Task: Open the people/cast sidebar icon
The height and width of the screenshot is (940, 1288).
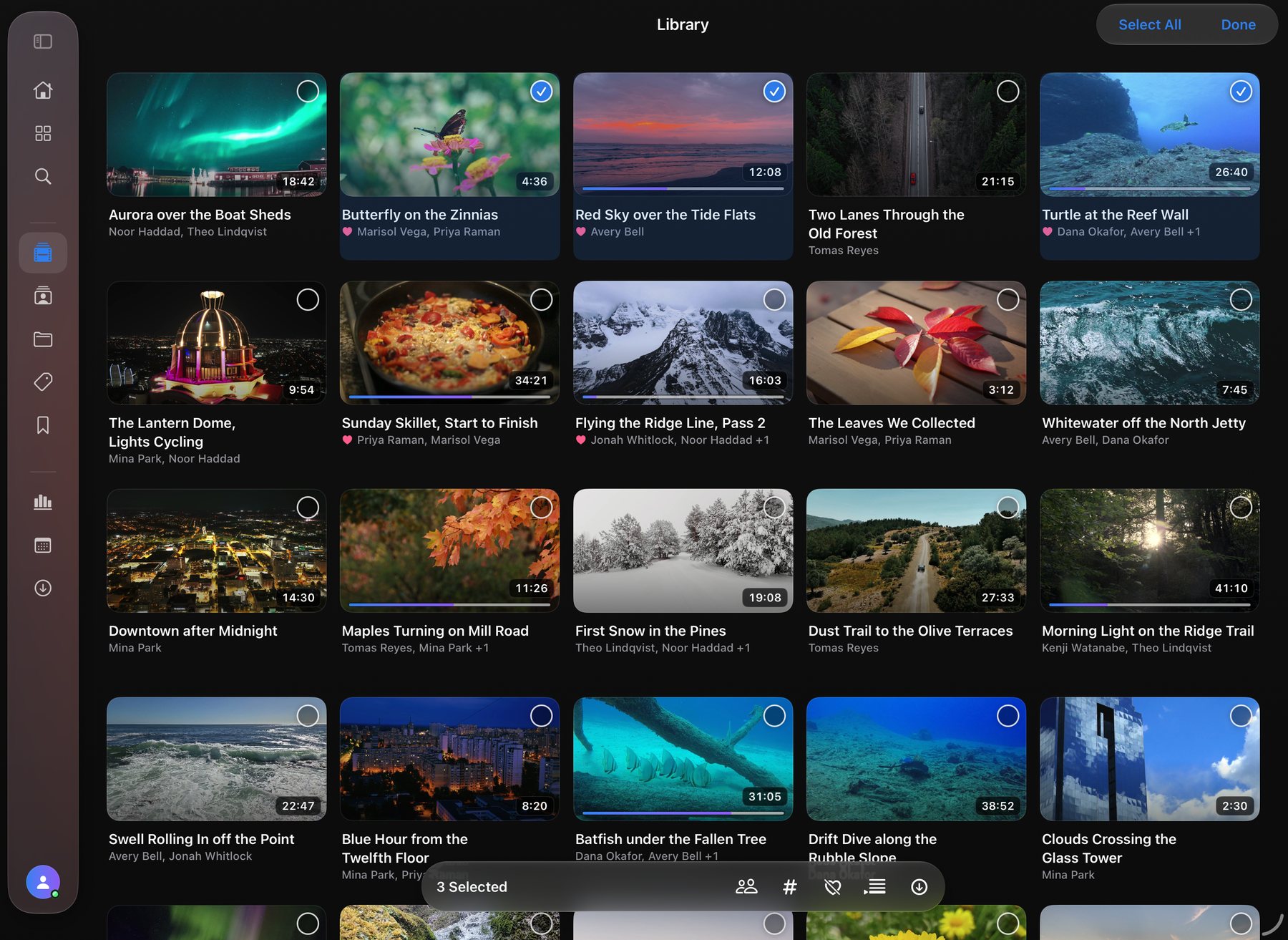Action: pyautogui.click(x=43, y=296)
